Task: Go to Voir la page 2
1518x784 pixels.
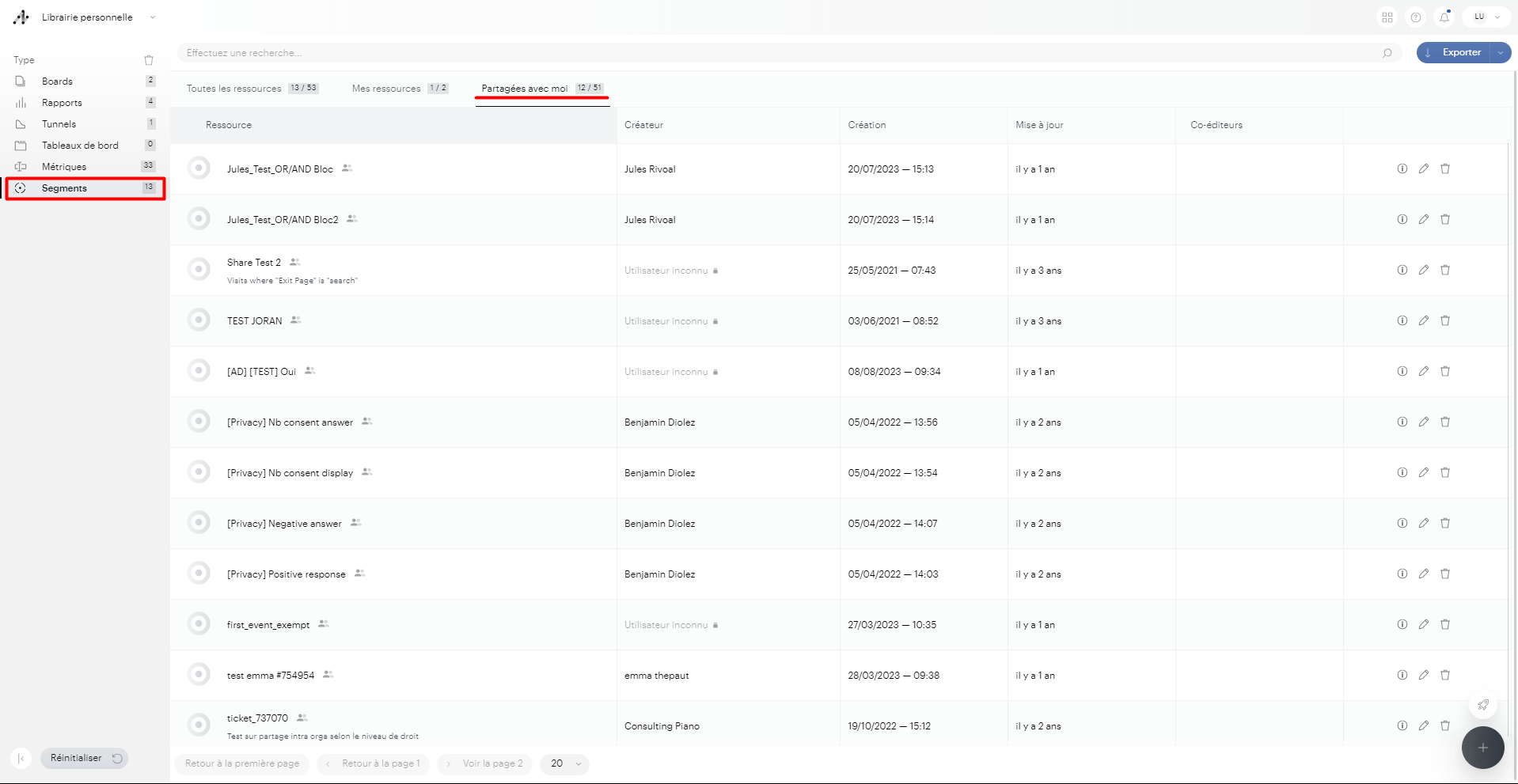Action: click(x=485, y=763)
